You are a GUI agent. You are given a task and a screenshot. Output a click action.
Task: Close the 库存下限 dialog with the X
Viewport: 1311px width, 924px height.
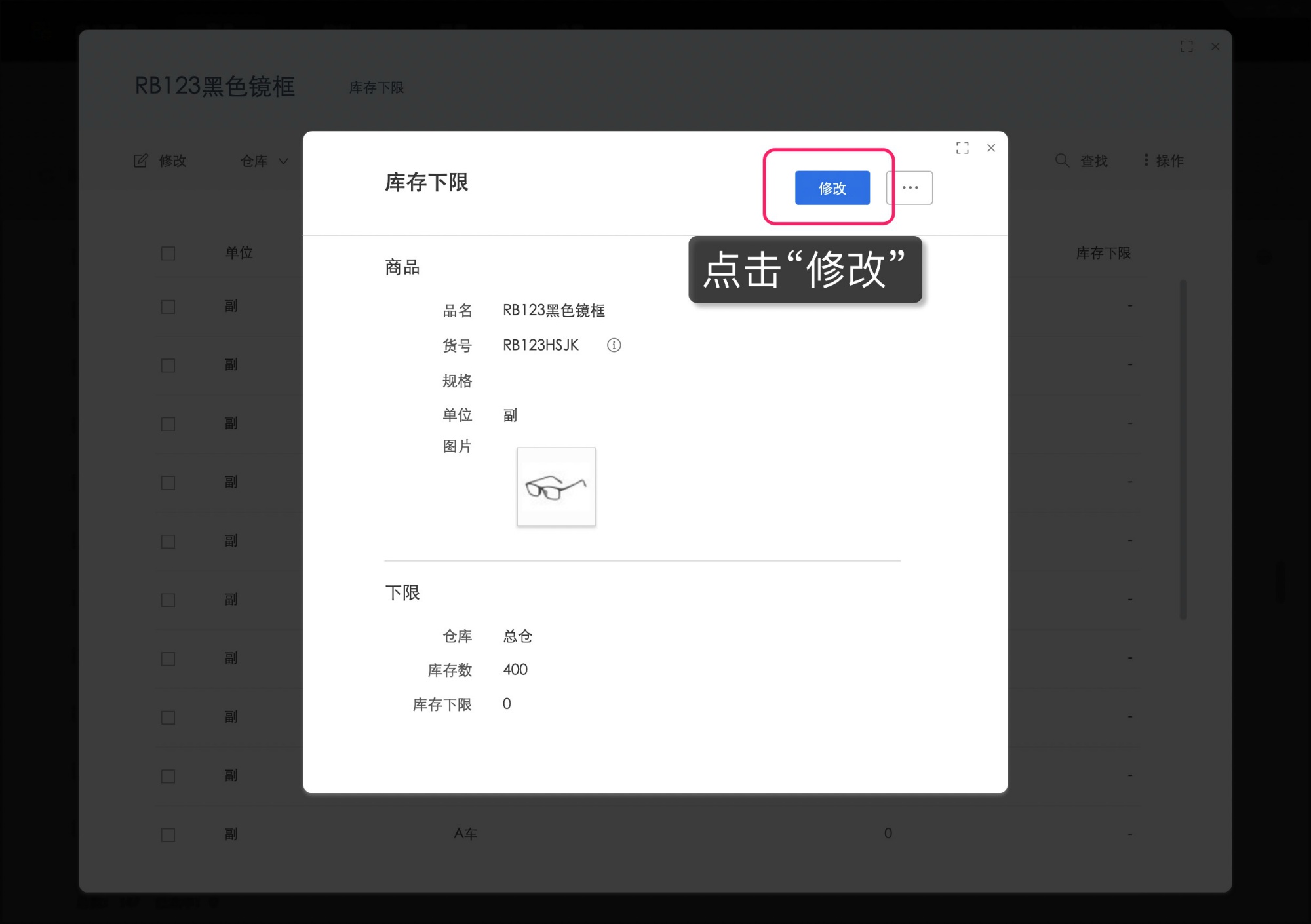(991, 148)
